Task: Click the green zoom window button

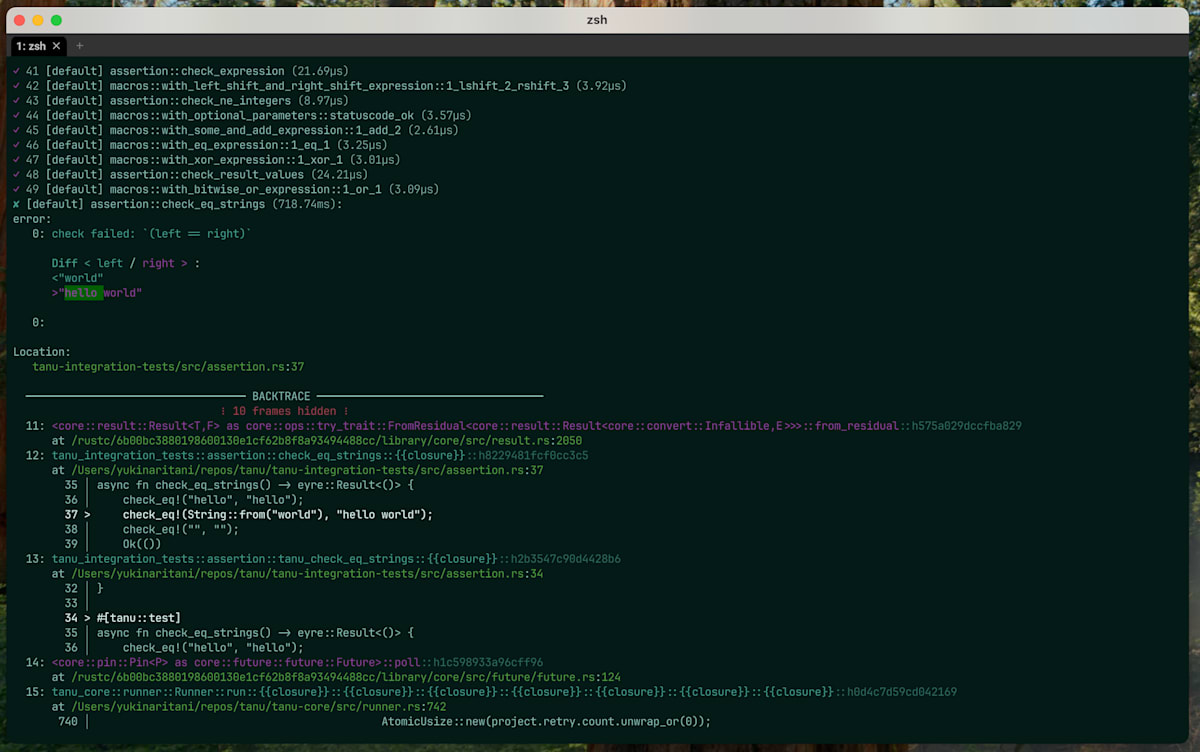Action: (56, 20)
